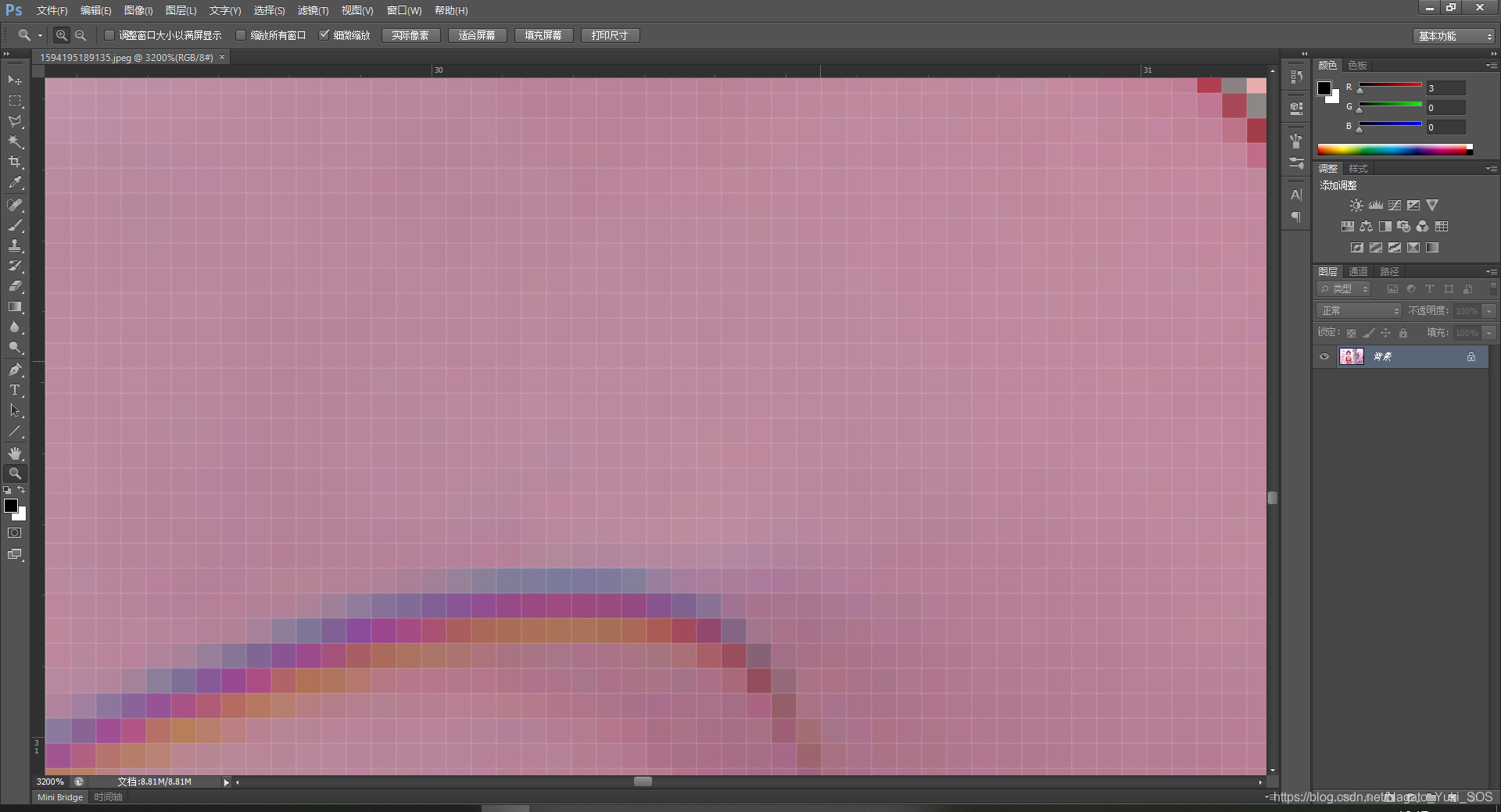Select the Move tool
This screenshot has height=812, width=1501.
(15, 80)
